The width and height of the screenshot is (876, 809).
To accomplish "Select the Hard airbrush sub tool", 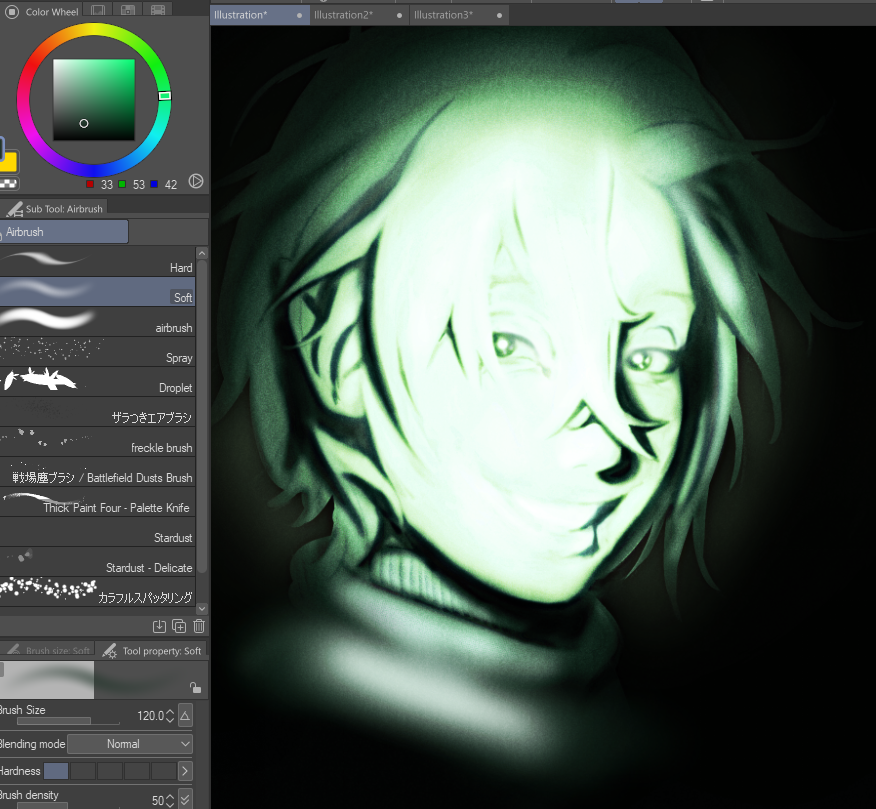I will (98, 262).
